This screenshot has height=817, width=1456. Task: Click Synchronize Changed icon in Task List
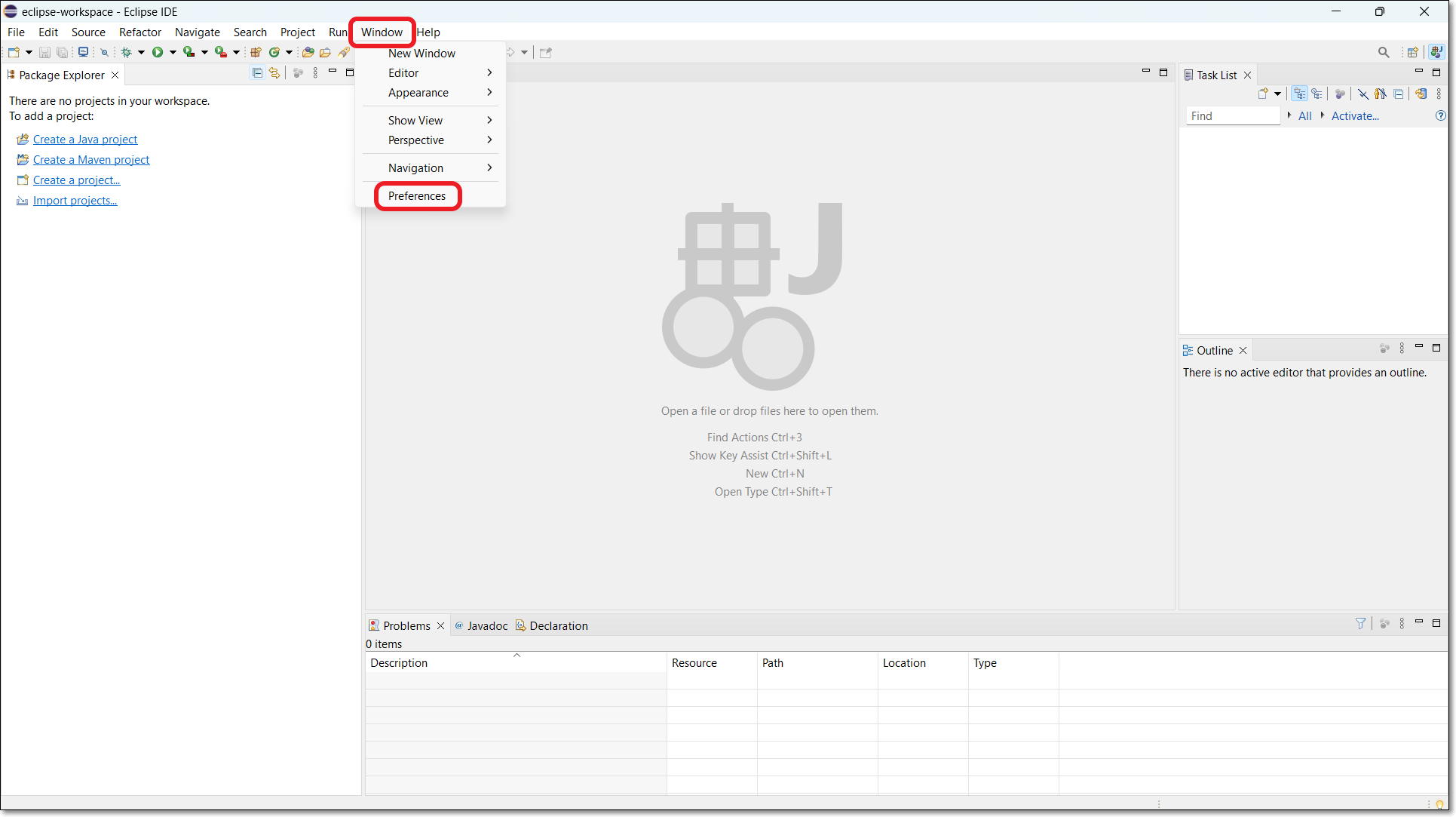(1421, 94)
